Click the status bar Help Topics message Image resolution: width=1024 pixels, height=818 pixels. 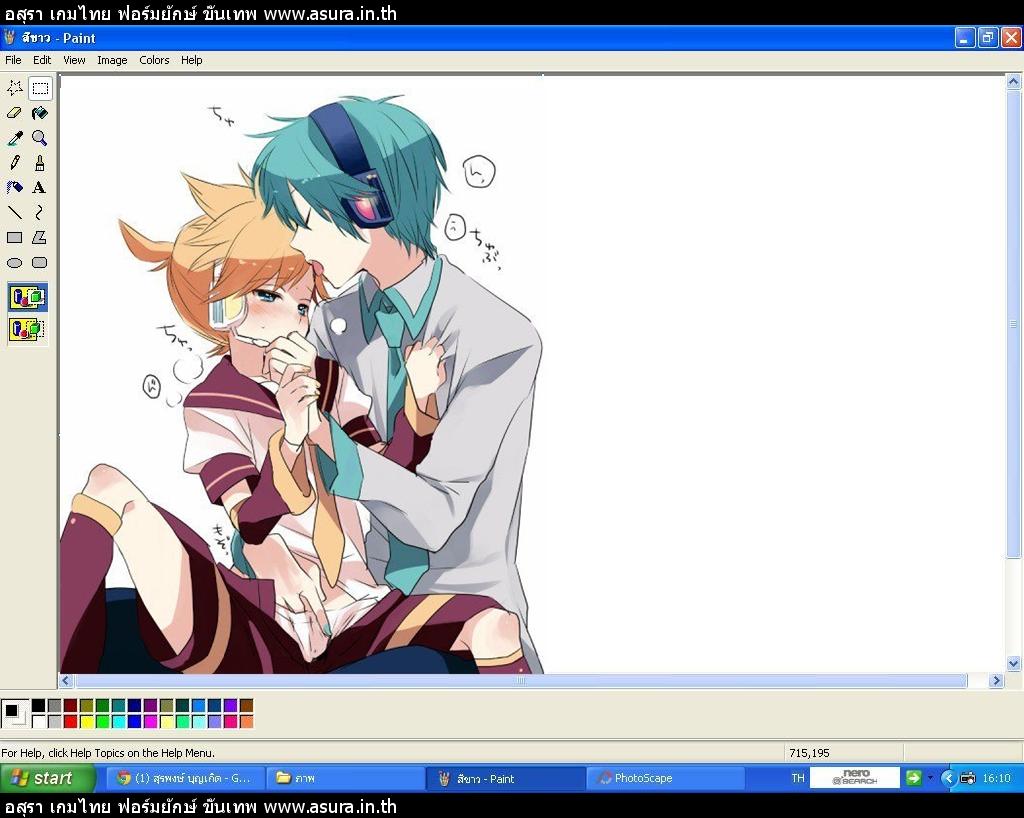point(108,753)
